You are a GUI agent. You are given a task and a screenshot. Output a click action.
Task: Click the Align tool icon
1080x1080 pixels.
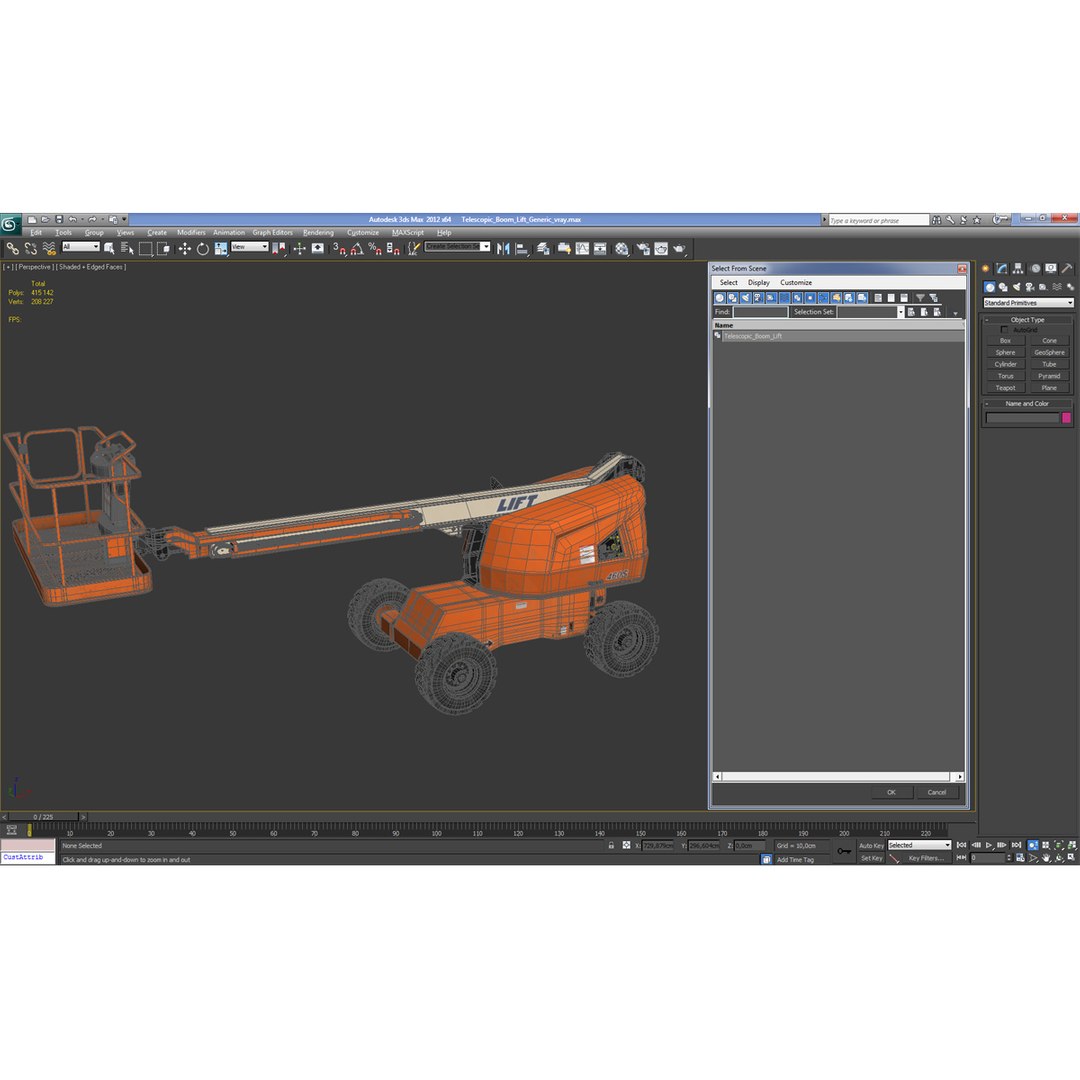[x=521, y=249]
